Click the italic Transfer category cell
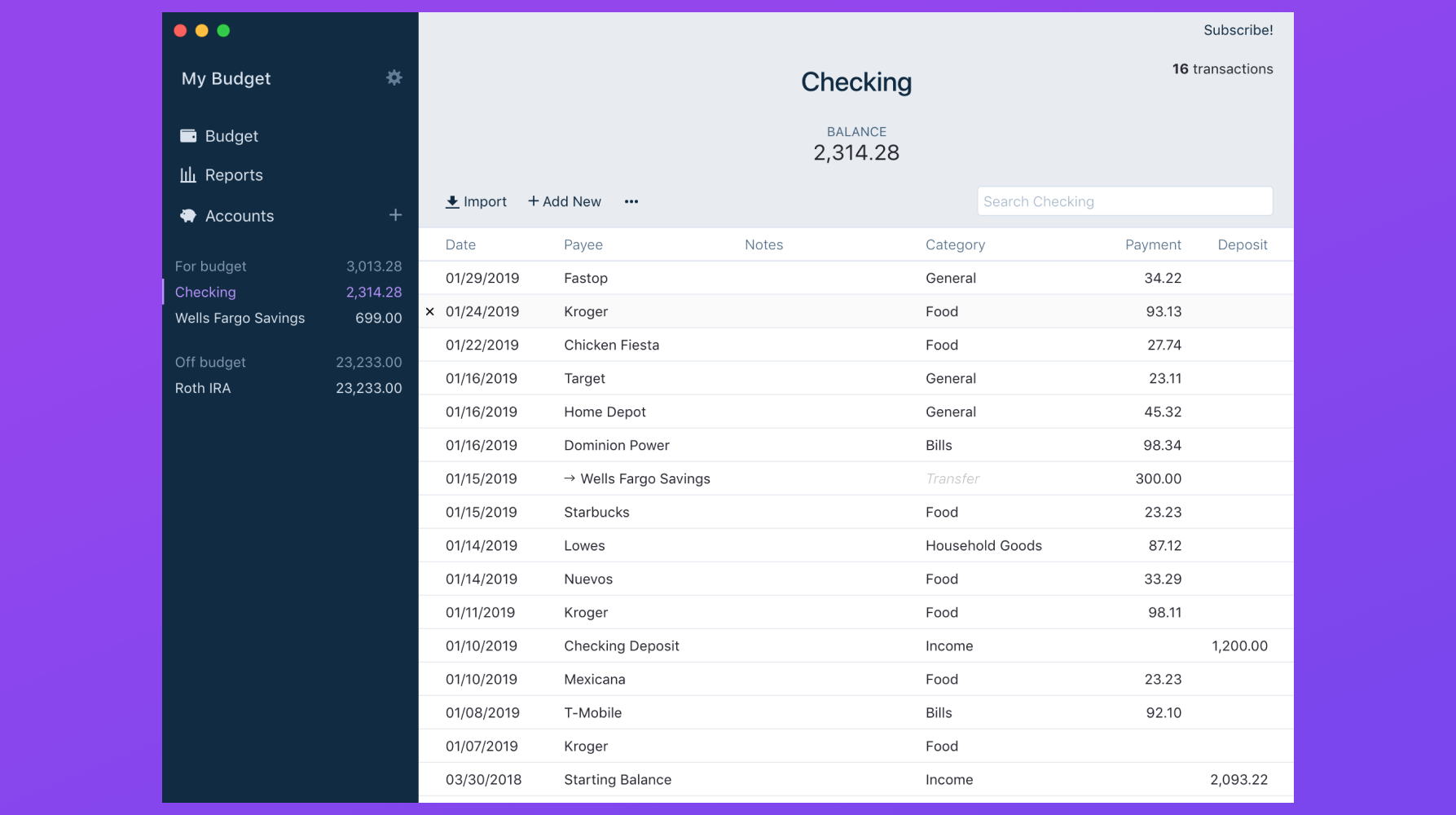Image resolution: width=1456 pixels, height=815 pixels. [x=952, y=478]
